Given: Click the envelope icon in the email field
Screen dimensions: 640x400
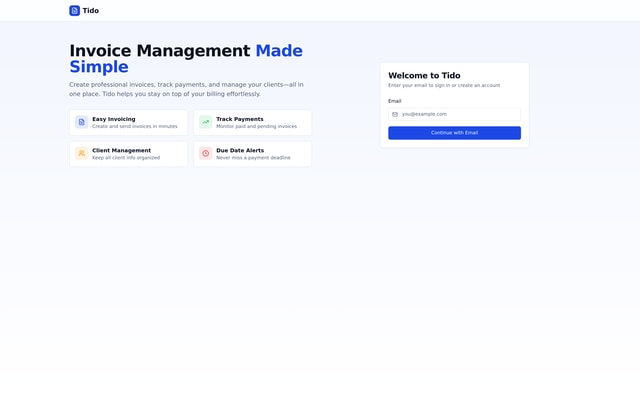Looking at the screenshot, I should [395, 114].
